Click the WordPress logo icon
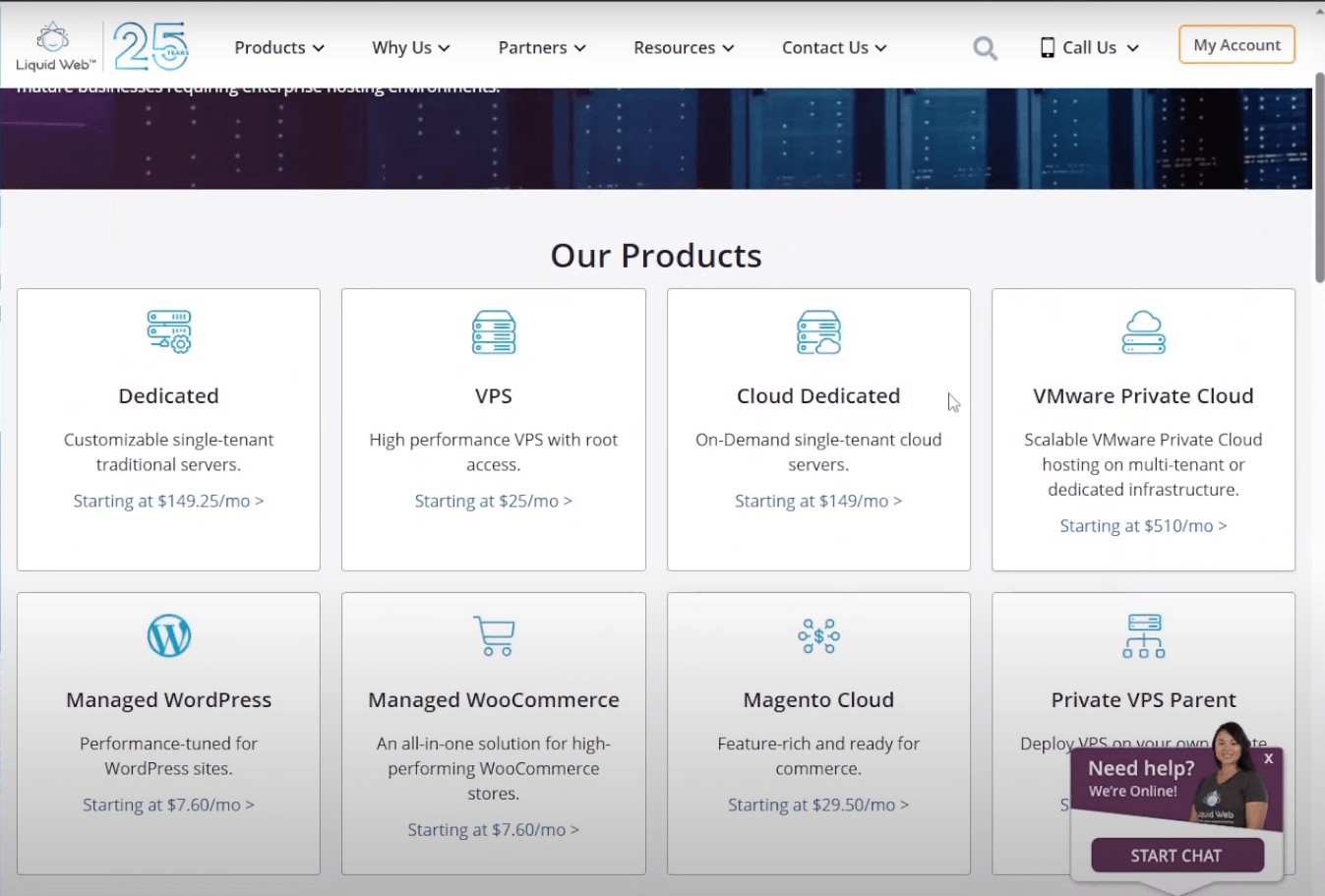The width and height of the screenshot is (1325, 896). (x=169, y=635)
